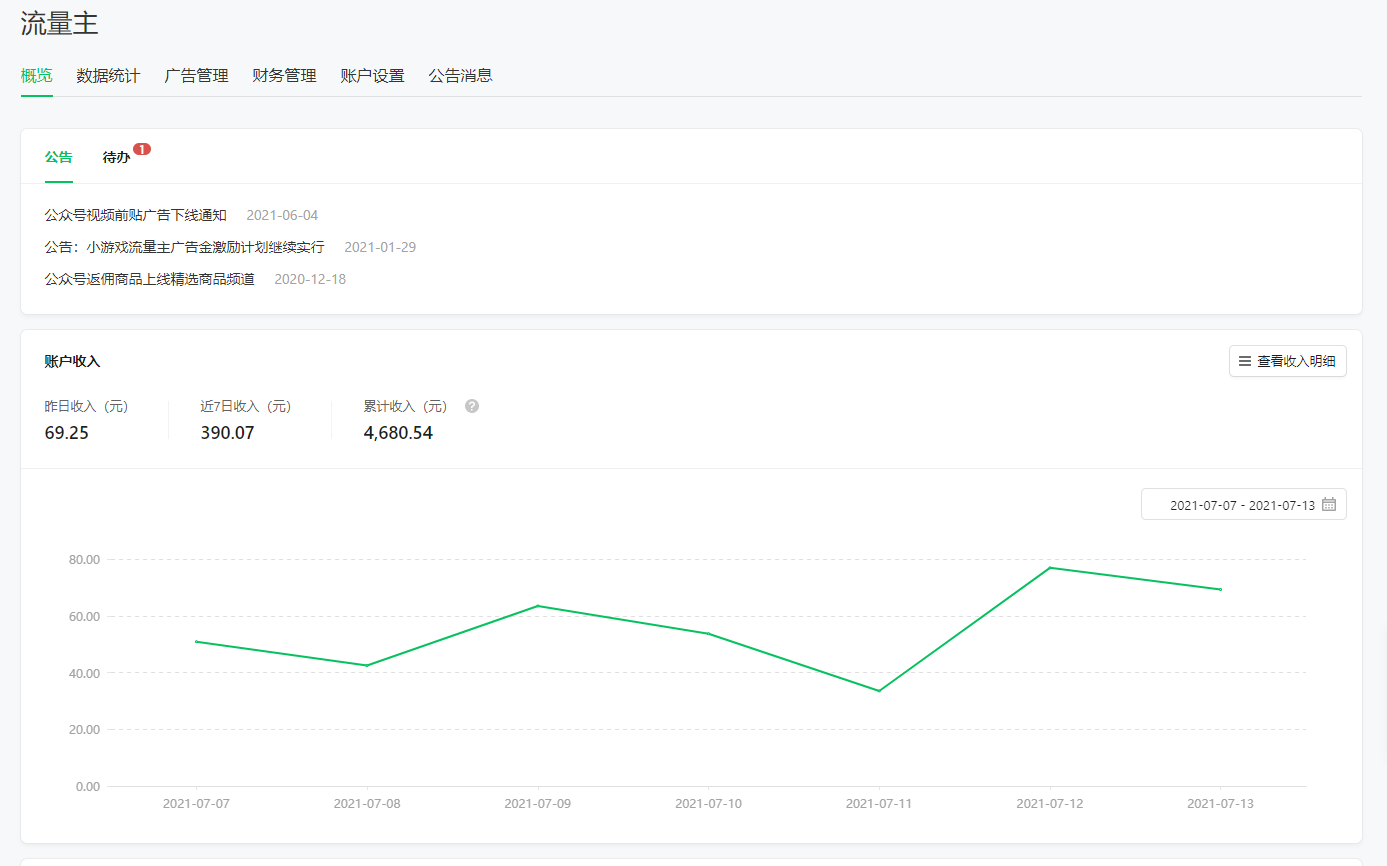
Task: Click the chart peak point at 2021-07-12
Action: point(1050,568)
